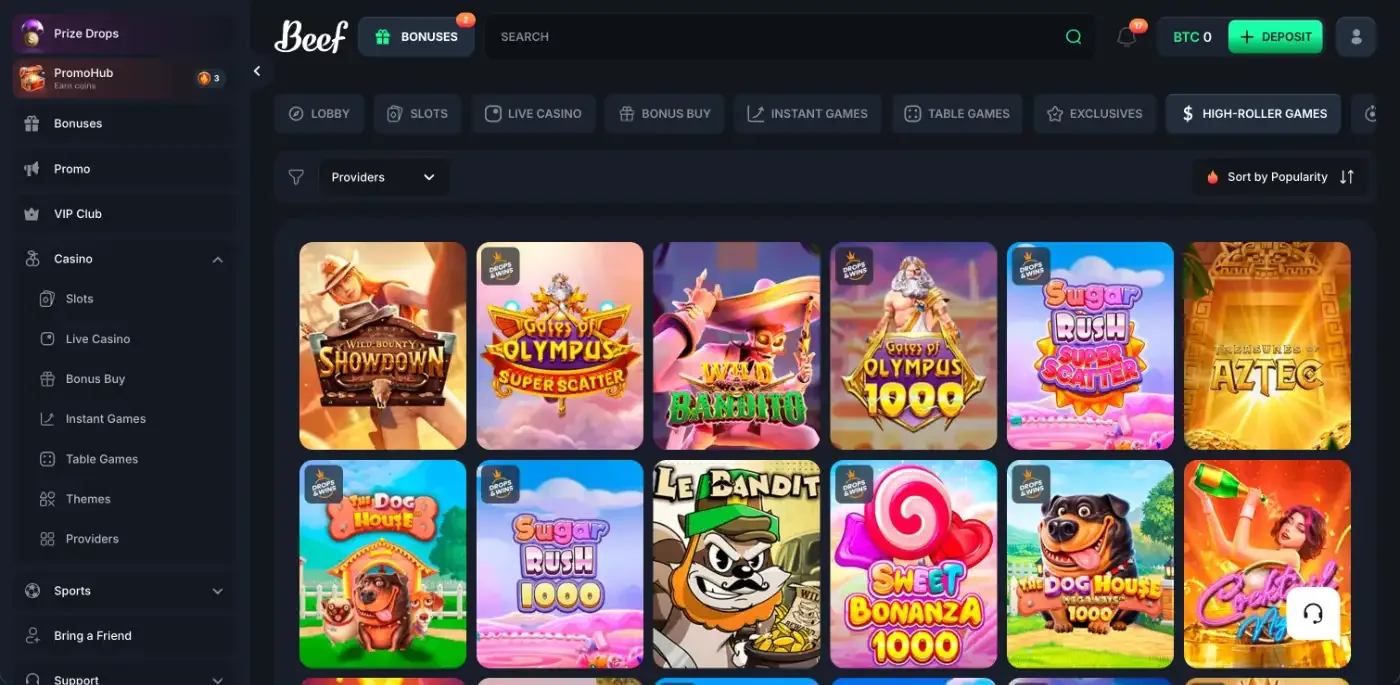Switch to the Bonus Buy tab
This screenshot has height=685, width=1400.
(664, 114)
